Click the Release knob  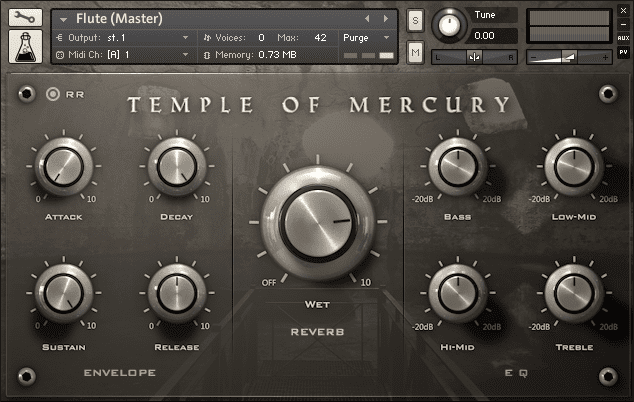pos(177,293)
